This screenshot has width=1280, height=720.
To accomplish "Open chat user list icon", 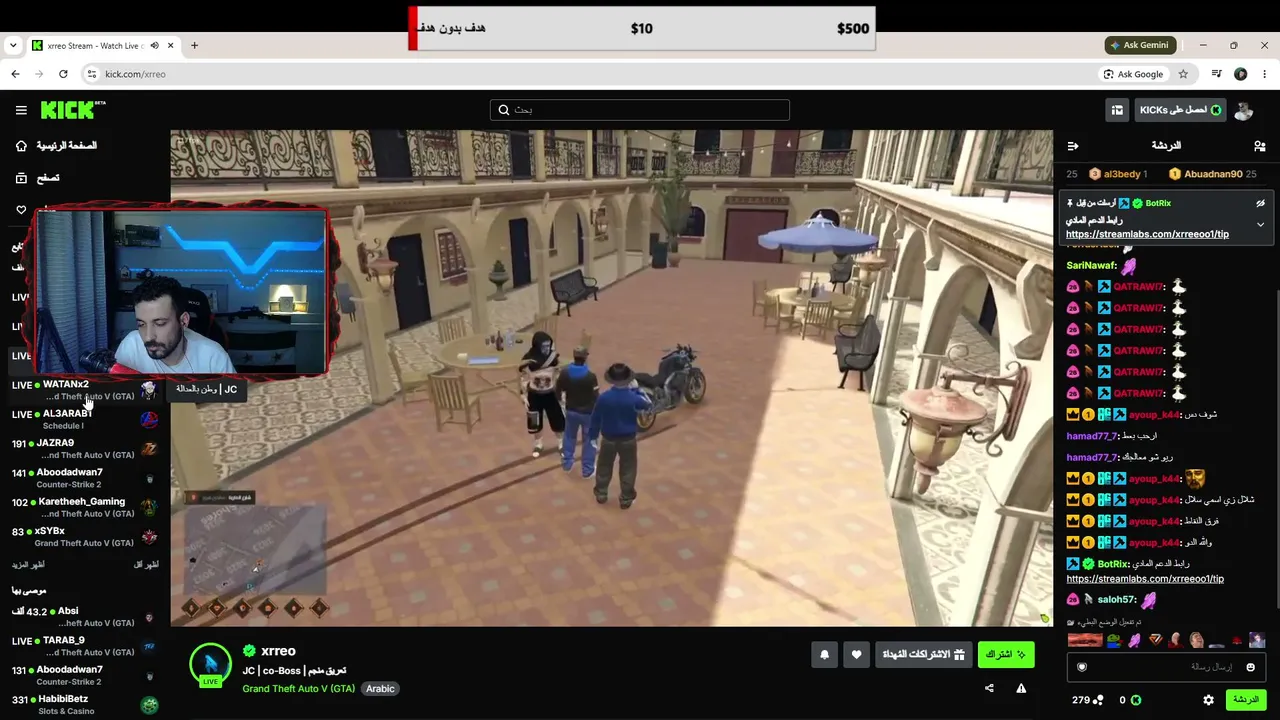I will [x=1259, y=146].
